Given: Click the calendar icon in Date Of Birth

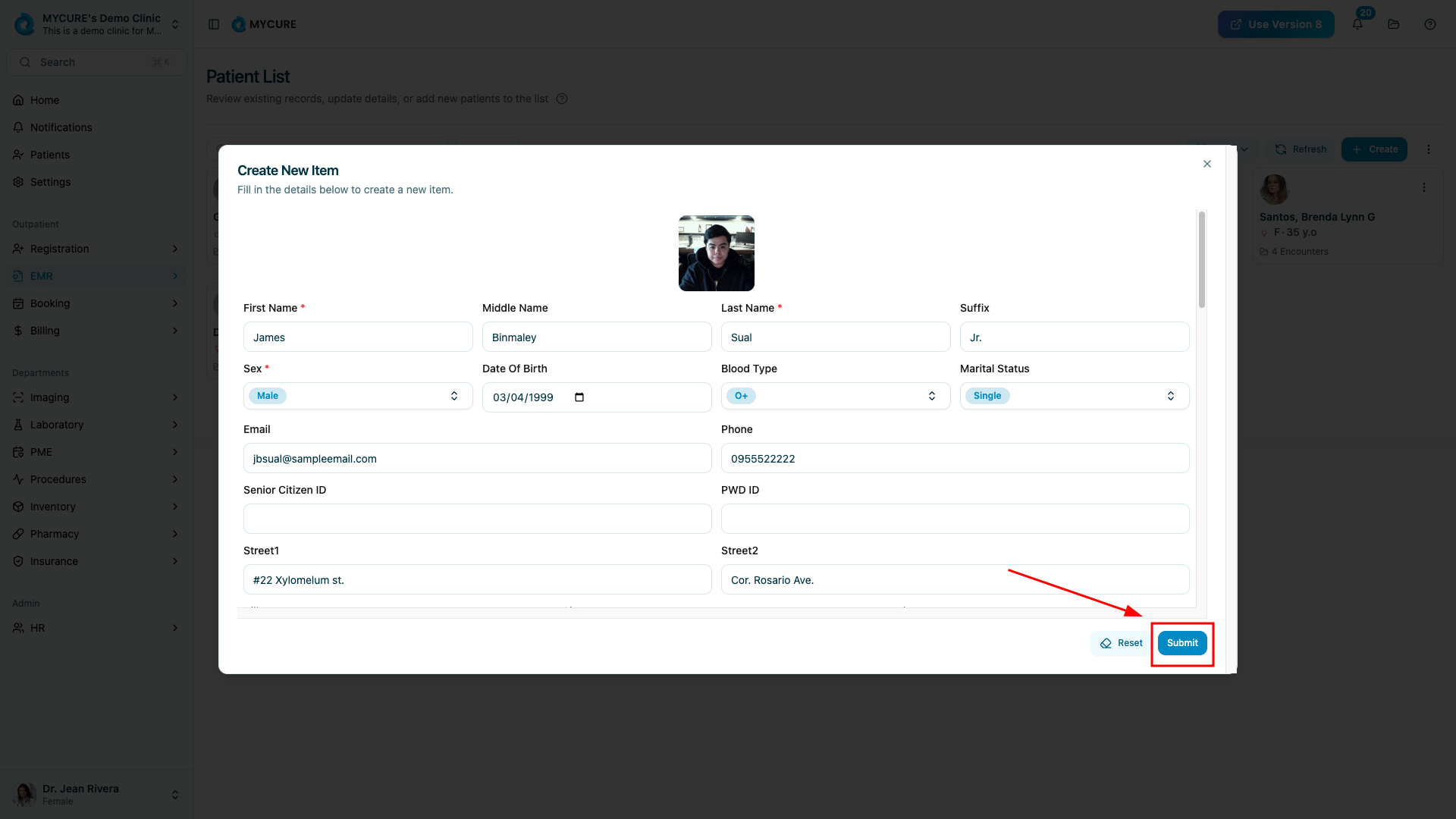Looking at the screenshot, I should click(579, 397).
